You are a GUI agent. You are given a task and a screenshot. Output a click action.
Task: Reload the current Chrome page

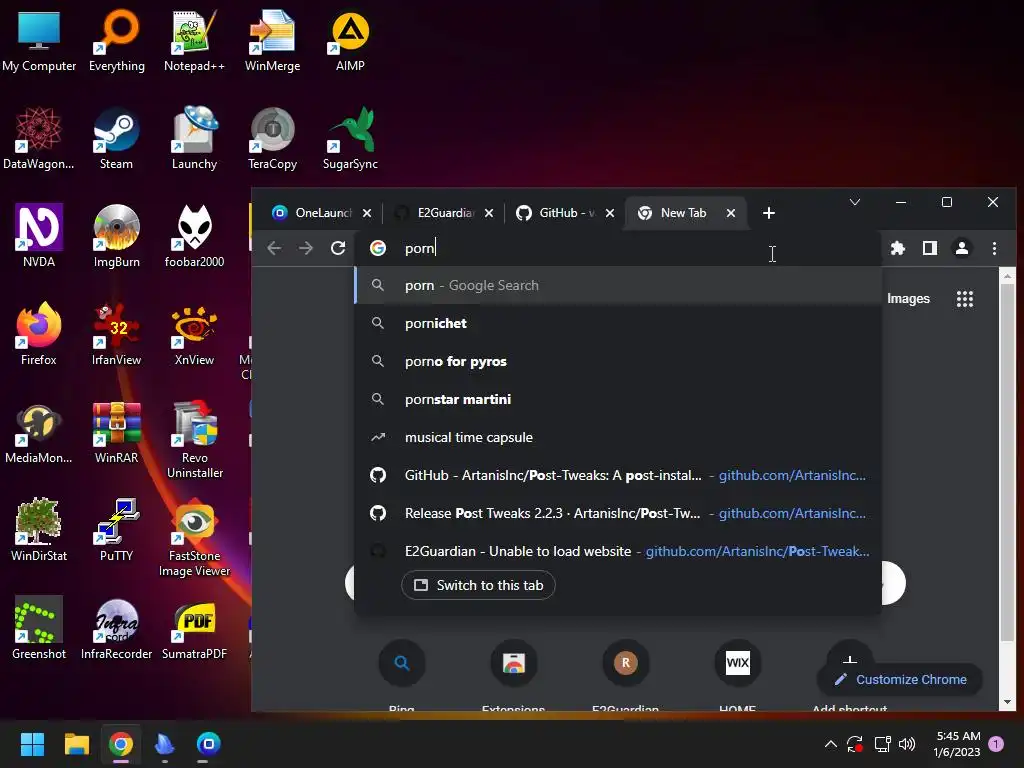(x=338, y=248)
